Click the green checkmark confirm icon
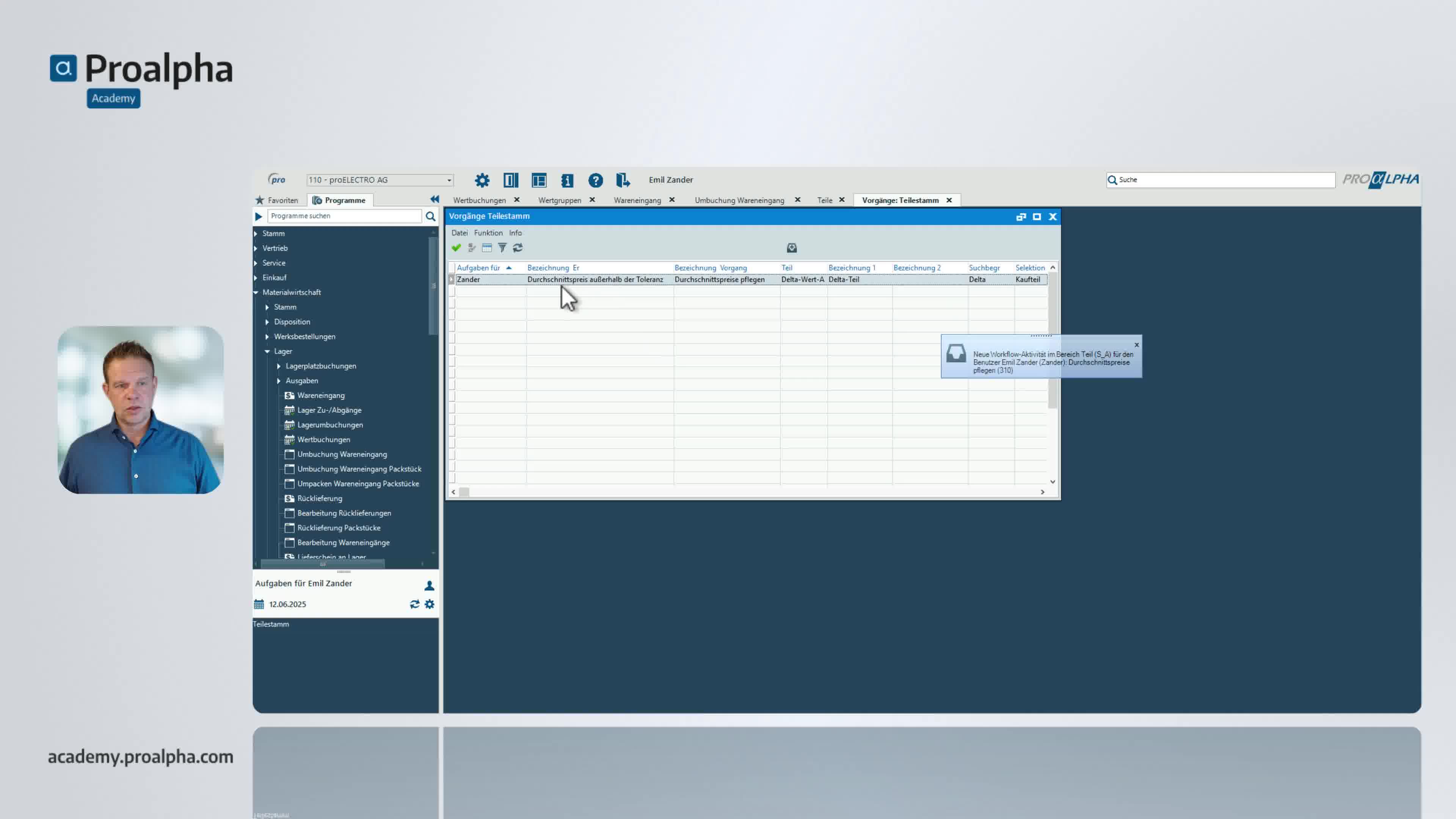 456,248
